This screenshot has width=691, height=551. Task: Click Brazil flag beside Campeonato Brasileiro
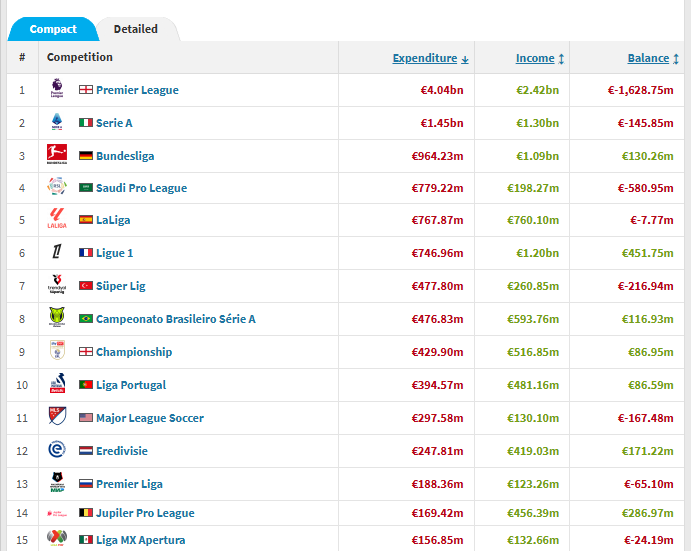click(85, 318)
